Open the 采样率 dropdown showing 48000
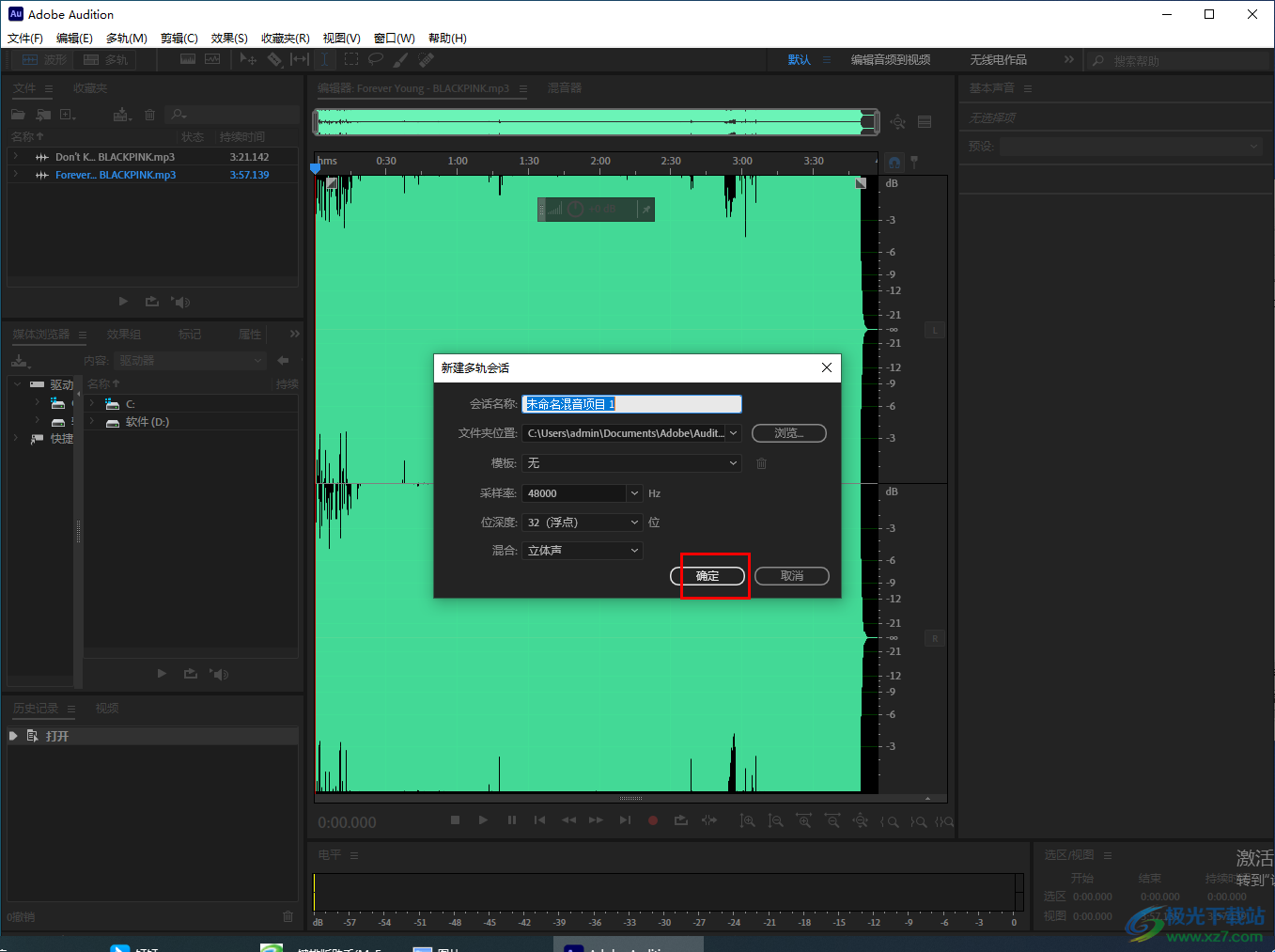The height and width of the screenshot is (952, 1275). pyautogui.click(x=583, y=493)
